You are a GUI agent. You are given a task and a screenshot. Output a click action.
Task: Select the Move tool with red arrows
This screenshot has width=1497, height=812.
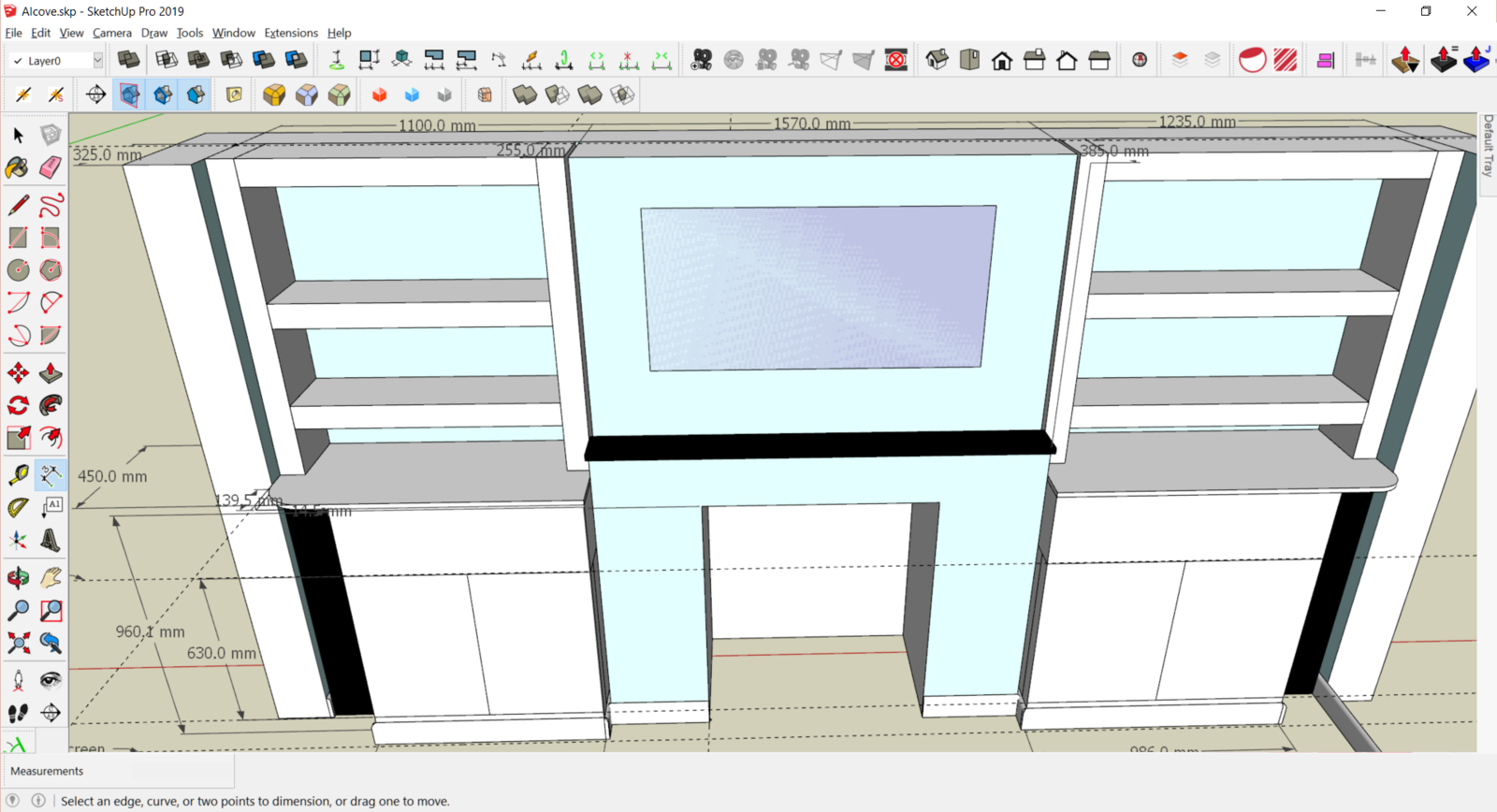click(x=18, y=373)
